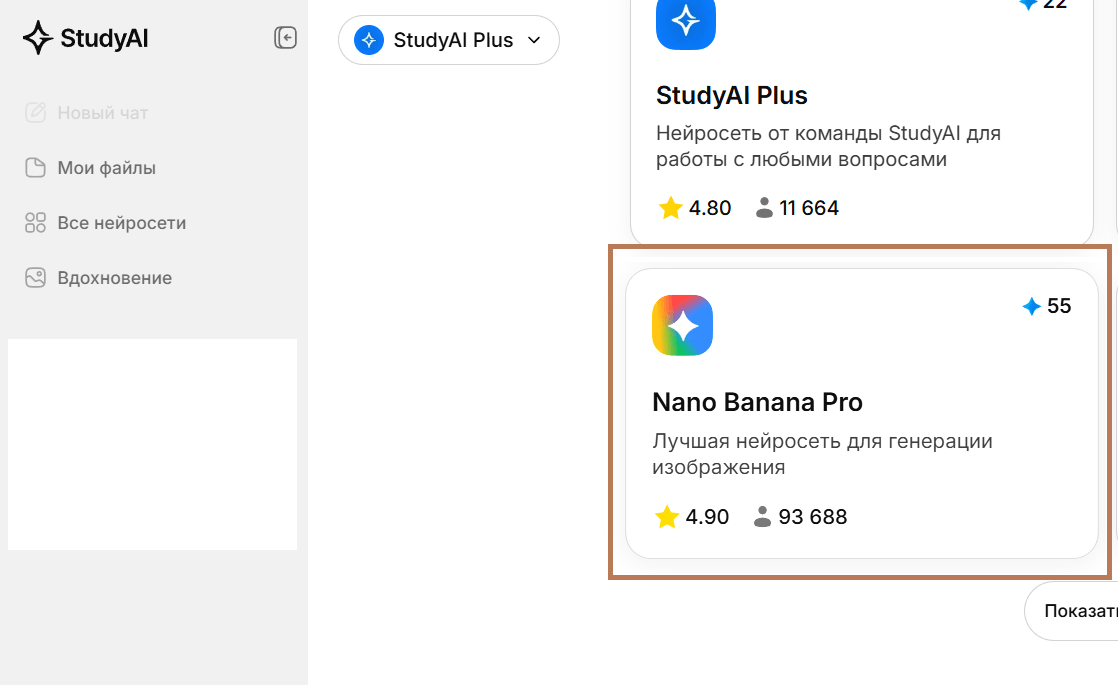Click the blue StudyAI Plus card icon

(685, 23)
